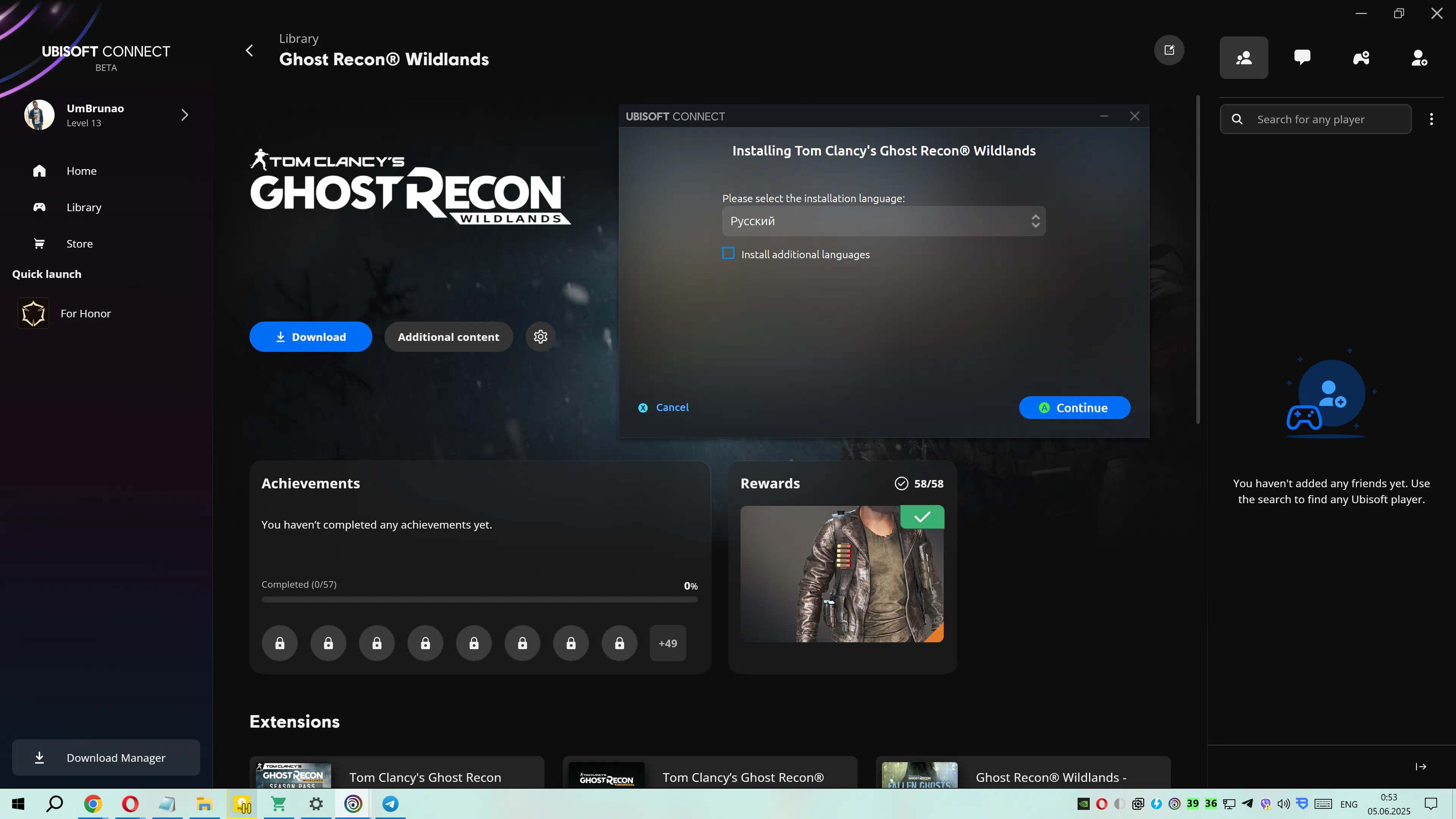Open friends list options three-dot menu

(1431, 119)
